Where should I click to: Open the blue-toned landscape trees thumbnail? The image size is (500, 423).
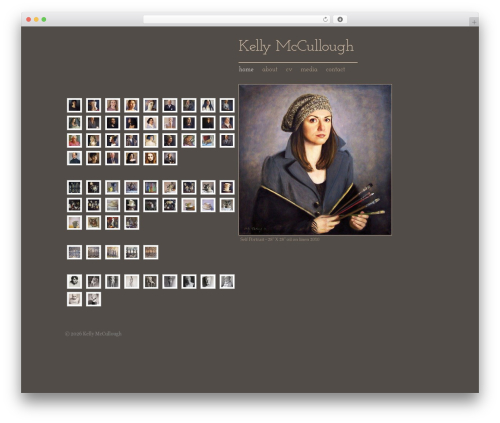pos(74,252)
